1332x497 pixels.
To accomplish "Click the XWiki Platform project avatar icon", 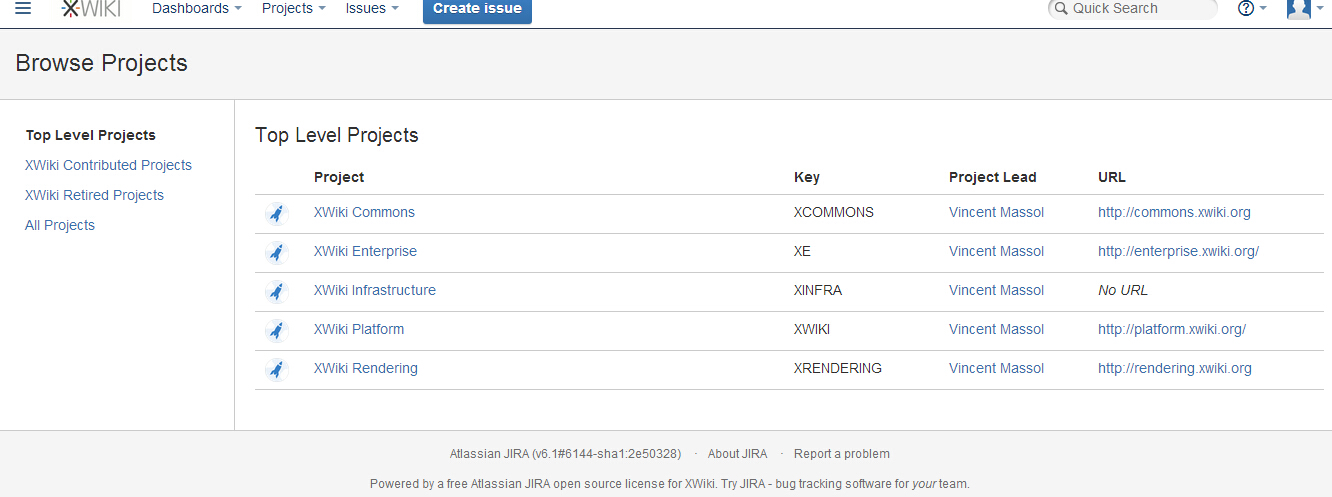I will pyautogui.click(x=277, y=330).
